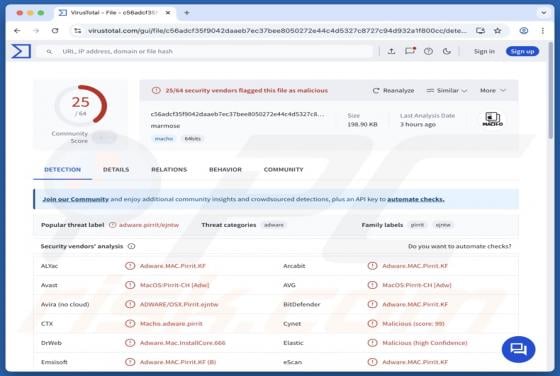
Task: Open the Join our Community link
Action: pyautogui.click(x=76, y=199)
